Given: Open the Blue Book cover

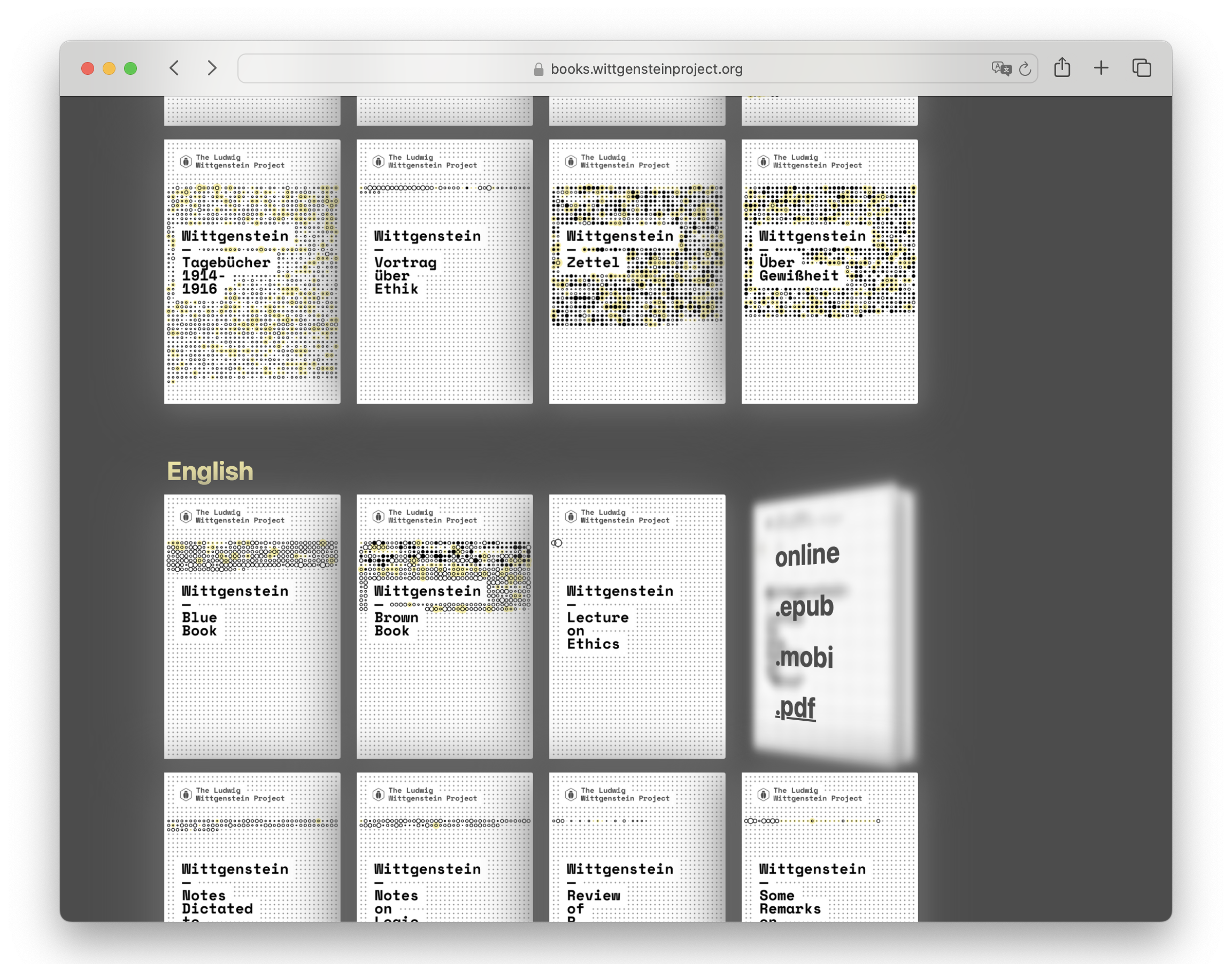Looking at the screenshot, I should 252,627.
